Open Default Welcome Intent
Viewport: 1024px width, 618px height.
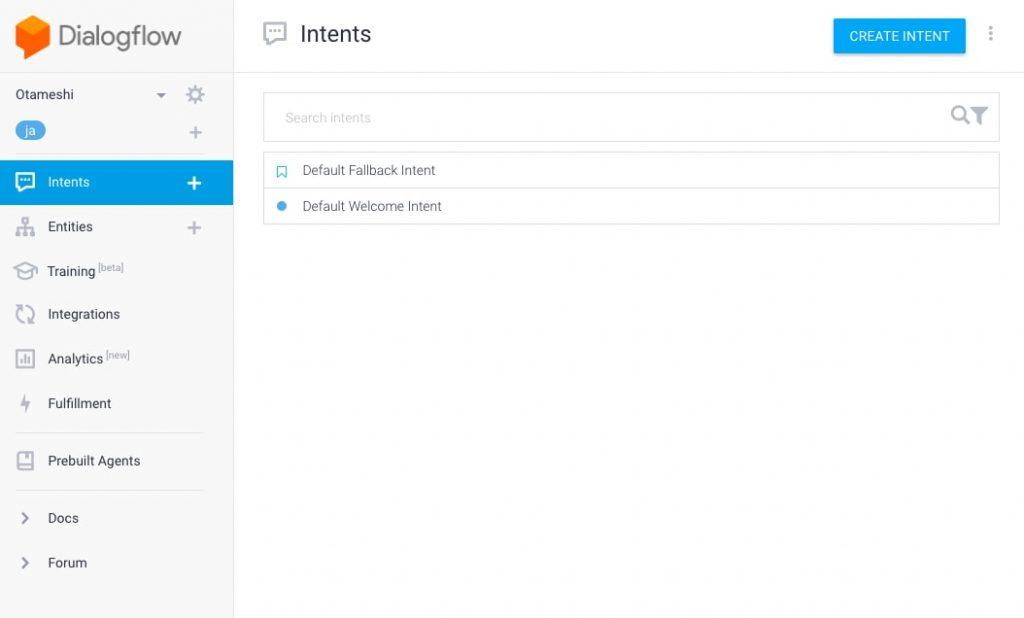(631, 206)
